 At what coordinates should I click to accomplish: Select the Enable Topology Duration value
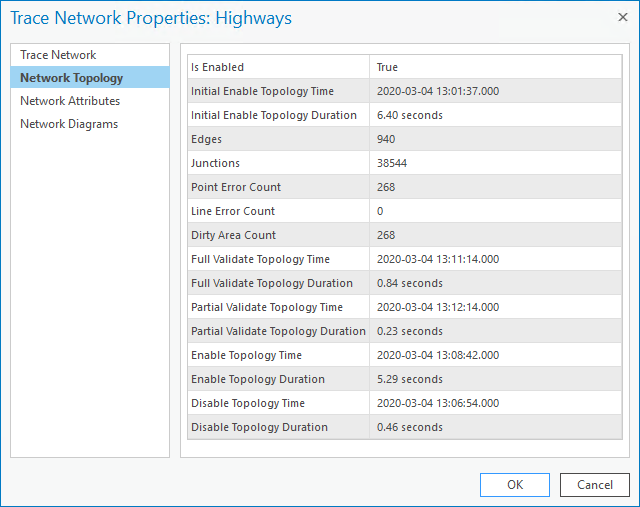(409, 379)
